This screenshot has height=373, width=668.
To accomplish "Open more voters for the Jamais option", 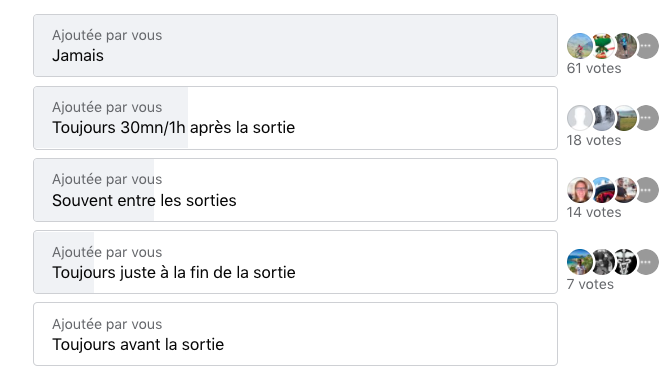I will coord(646,46).
